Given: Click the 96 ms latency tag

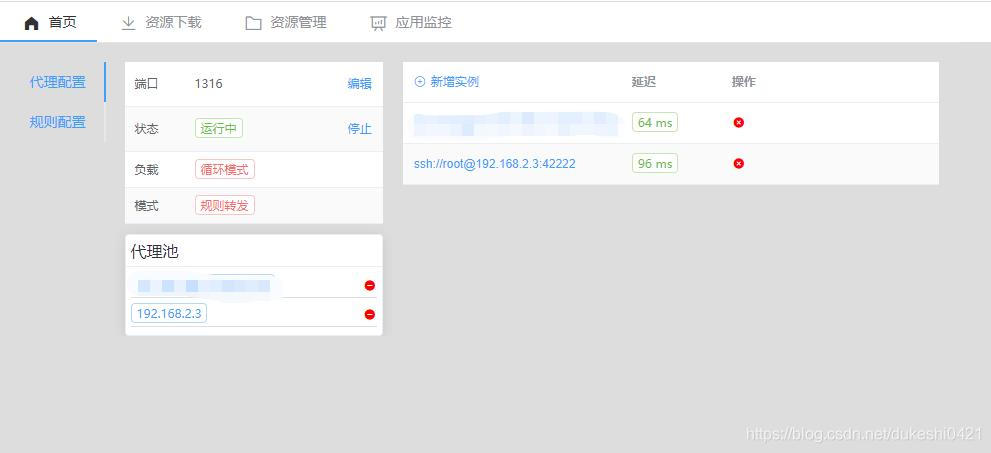Looking at the screenshot, I should pyautogui.click(x=655, y=164).
